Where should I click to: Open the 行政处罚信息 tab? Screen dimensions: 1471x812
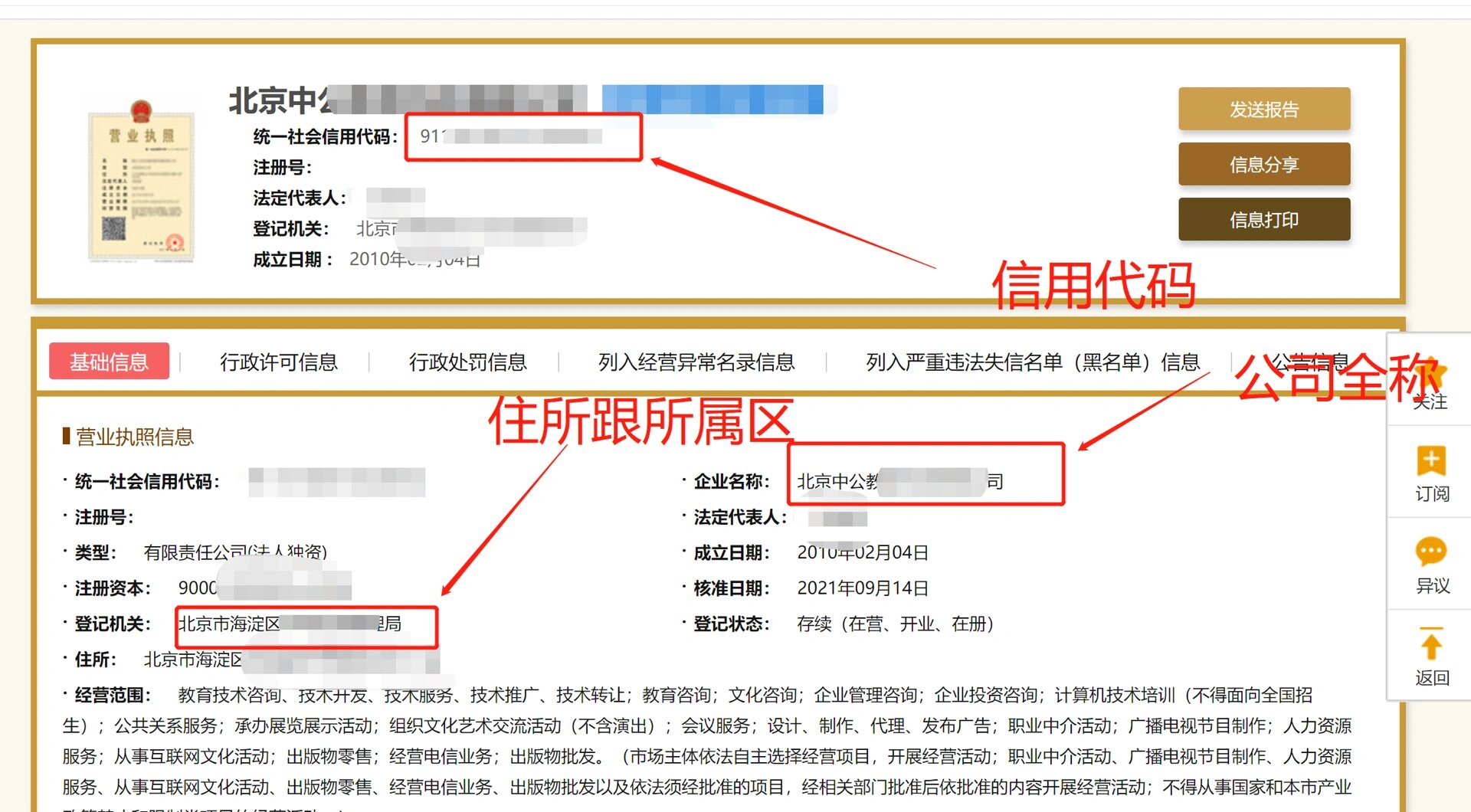(468, 362)
